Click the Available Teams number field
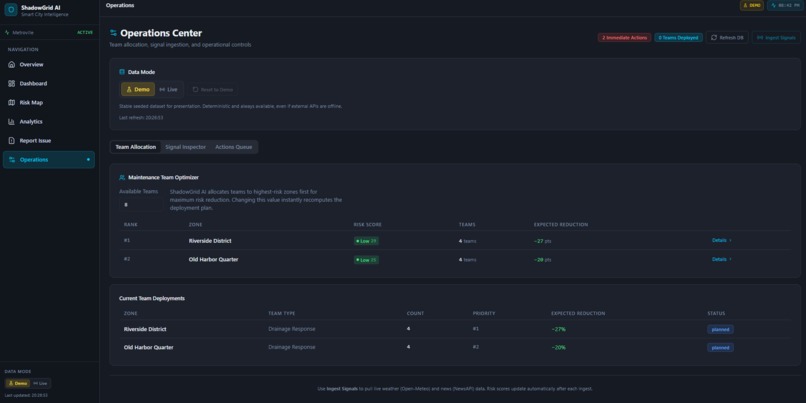 [x=140, y=205]
